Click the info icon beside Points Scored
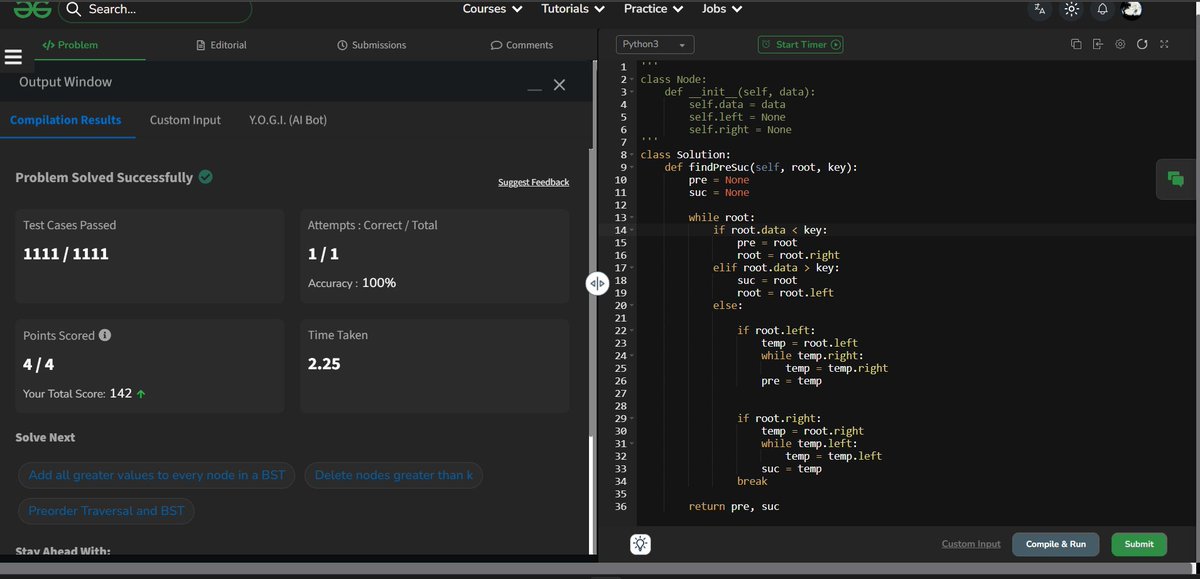This screenshot has height=579, width=1200. [105, 335]
